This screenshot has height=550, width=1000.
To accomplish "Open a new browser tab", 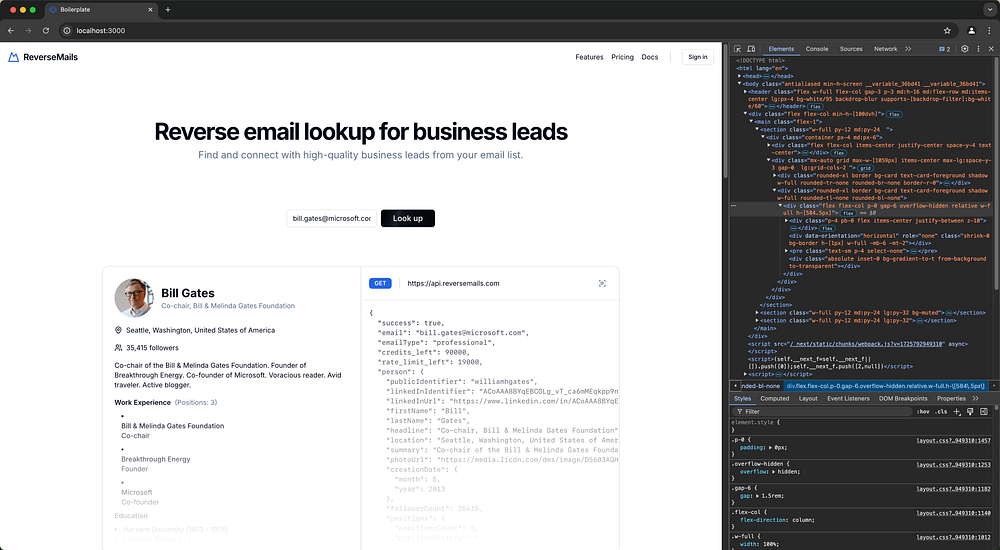I will pos(168,10).
